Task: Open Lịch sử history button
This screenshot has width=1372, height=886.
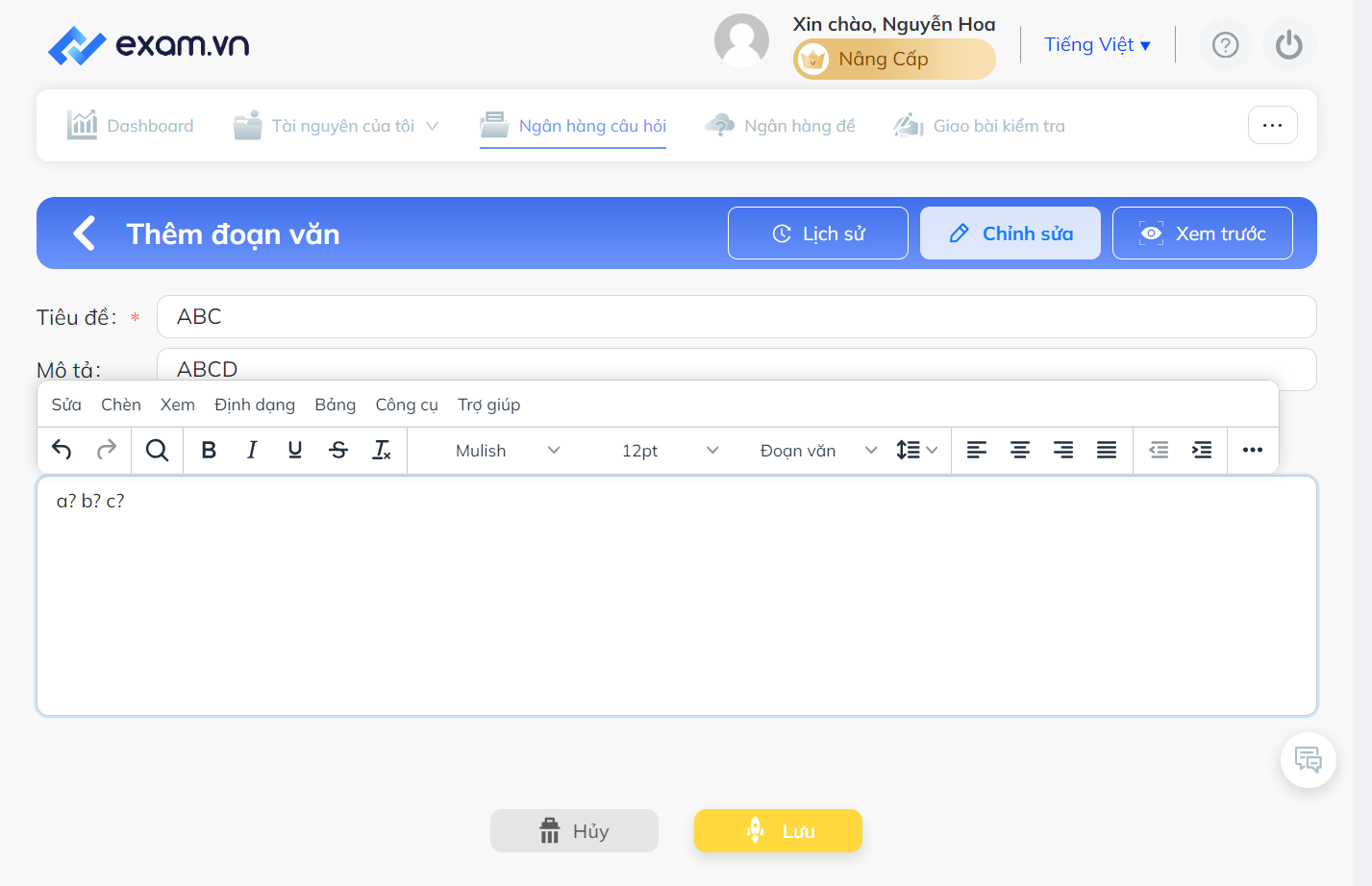Action: point(818,234)
